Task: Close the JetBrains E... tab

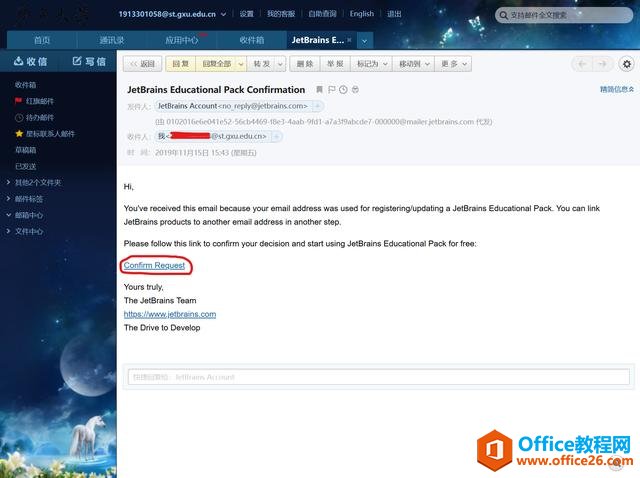Action: [349, 40]
